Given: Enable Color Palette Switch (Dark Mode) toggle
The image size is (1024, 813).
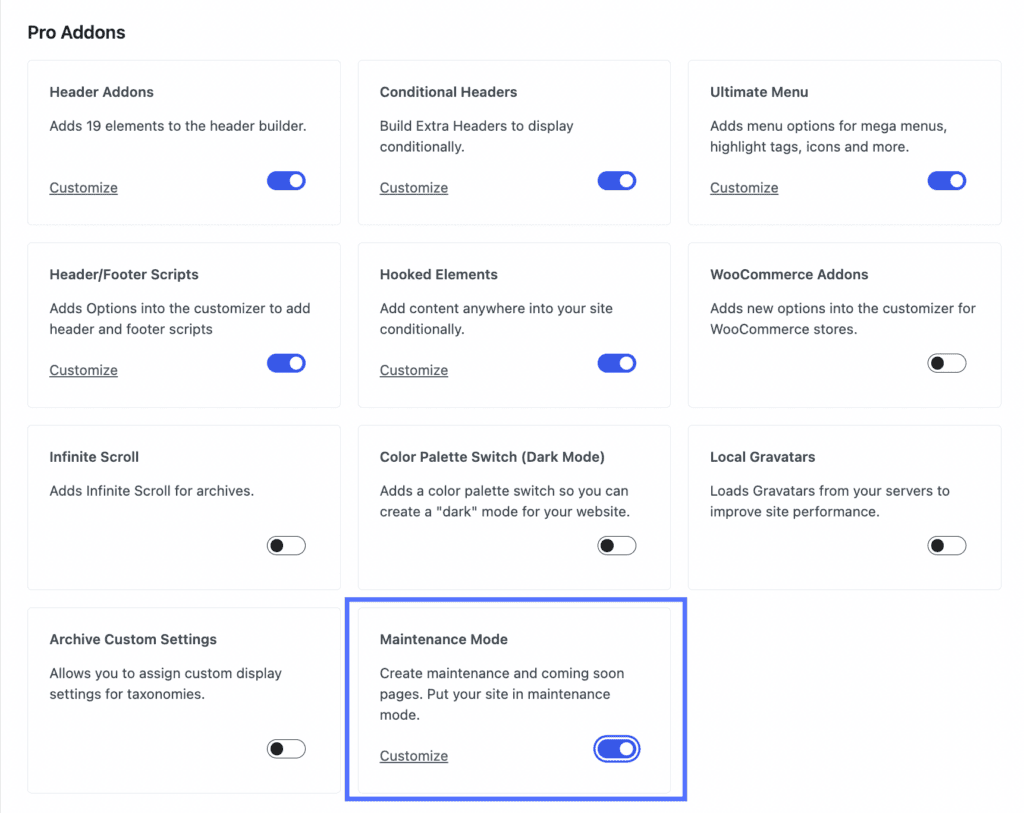Looking at the screenshot, I should coord(616,546).
